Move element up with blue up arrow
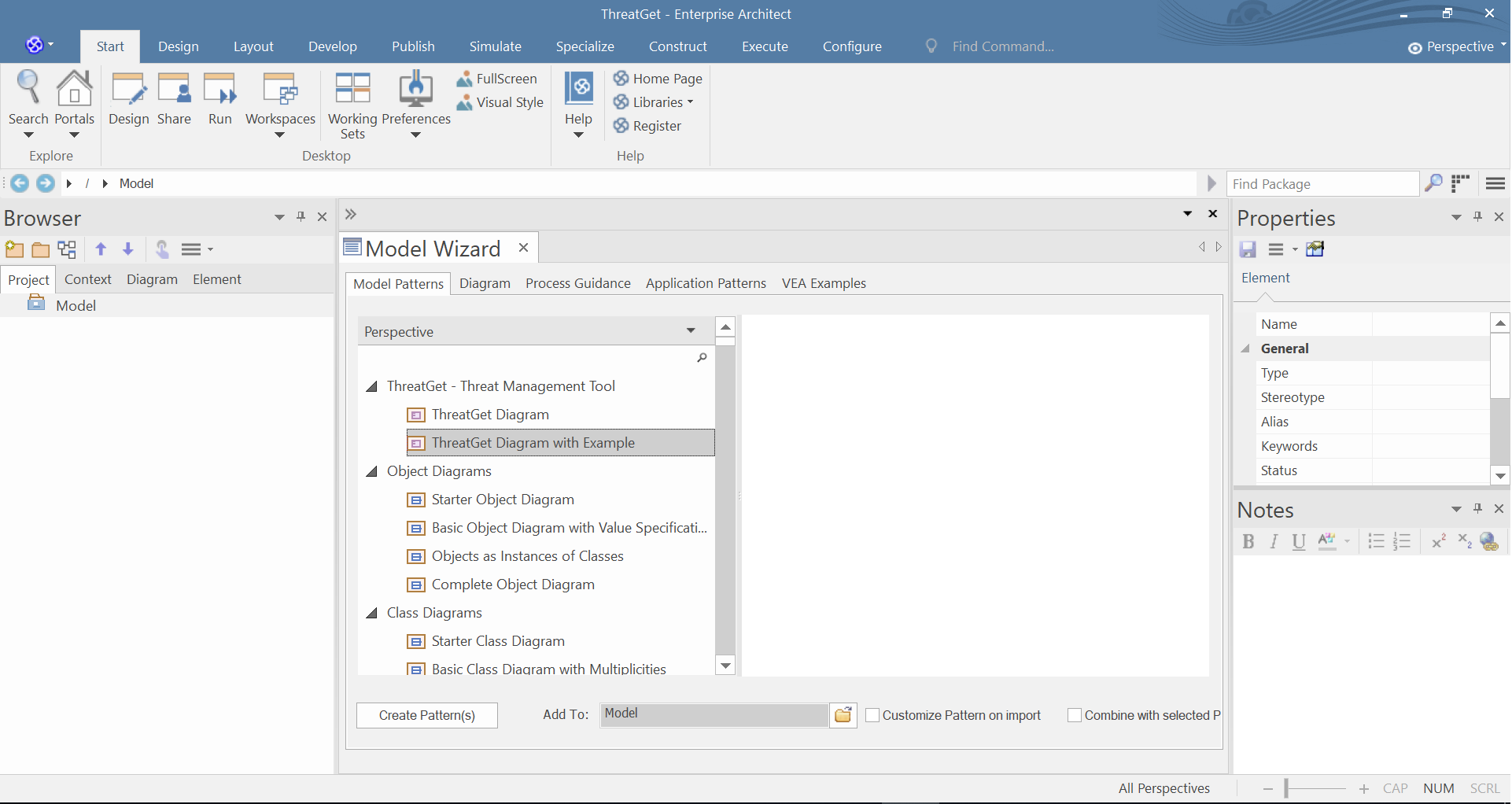Screen dimensions: 1512x804 point(101,249)
